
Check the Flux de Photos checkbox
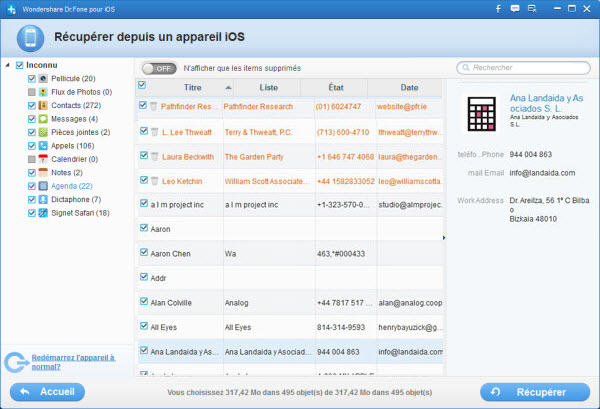[32, 92]
